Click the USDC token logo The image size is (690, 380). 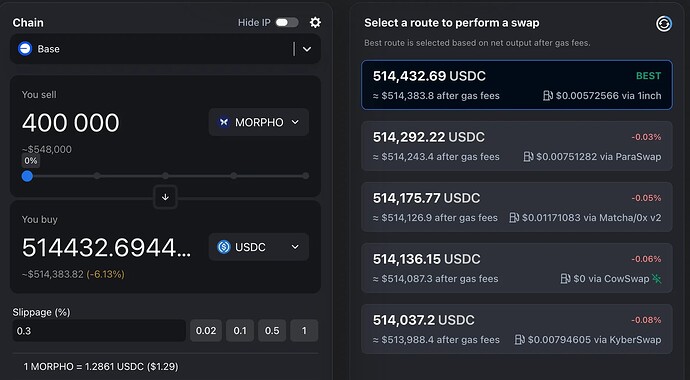(224, 247)
